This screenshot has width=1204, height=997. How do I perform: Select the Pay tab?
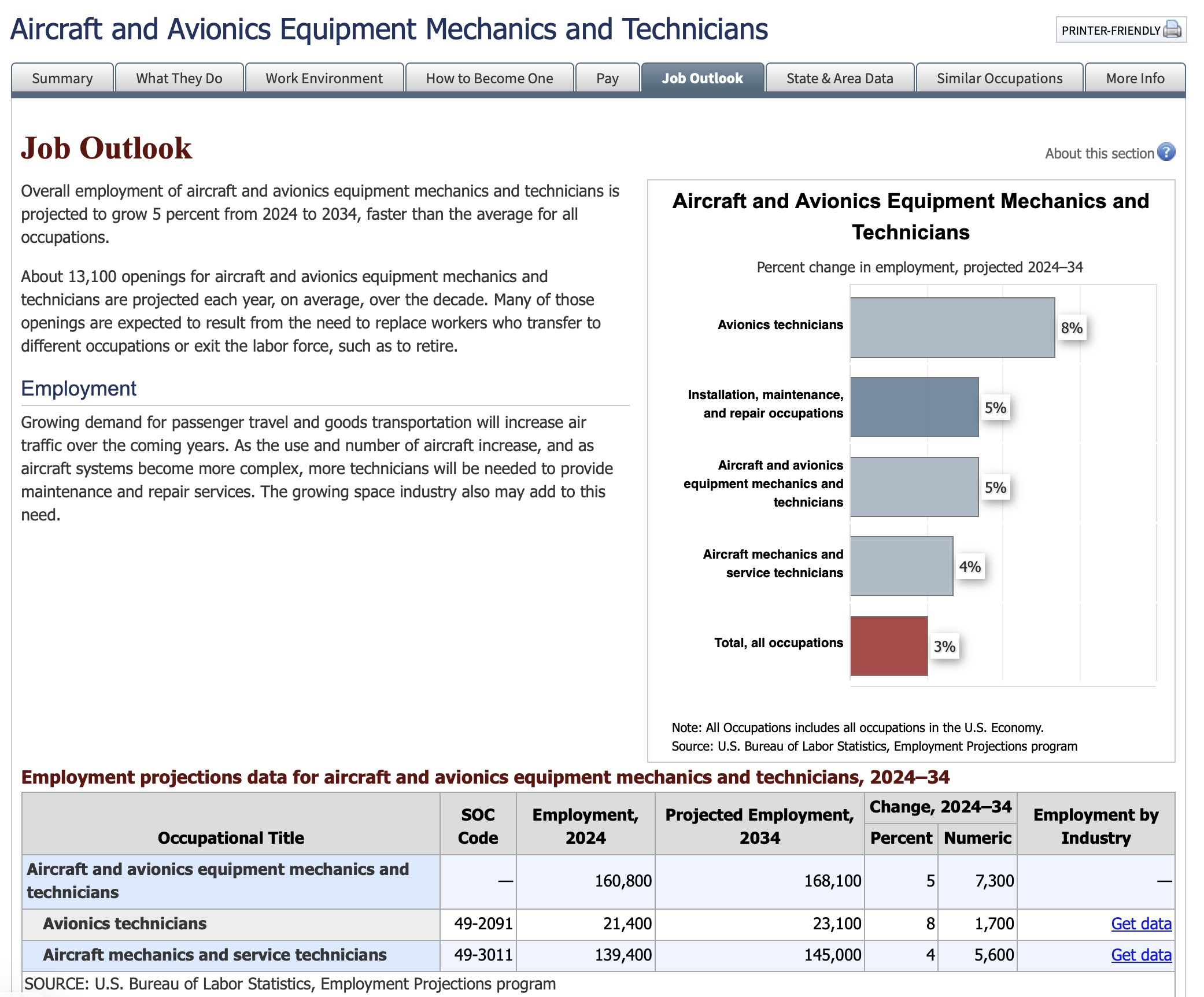click(x=607, y=79)
